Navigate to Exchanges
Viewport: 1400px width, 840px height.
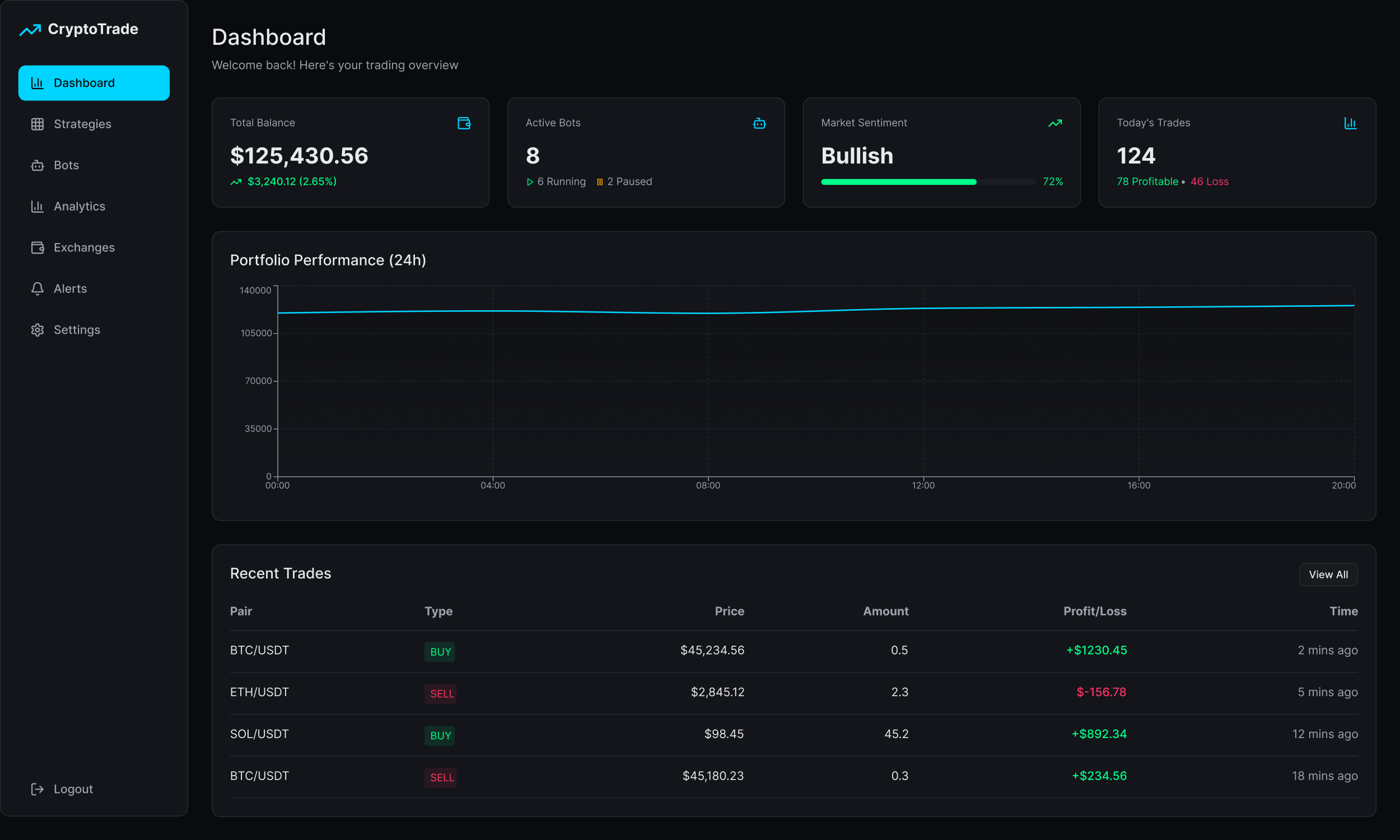(94, 248)
